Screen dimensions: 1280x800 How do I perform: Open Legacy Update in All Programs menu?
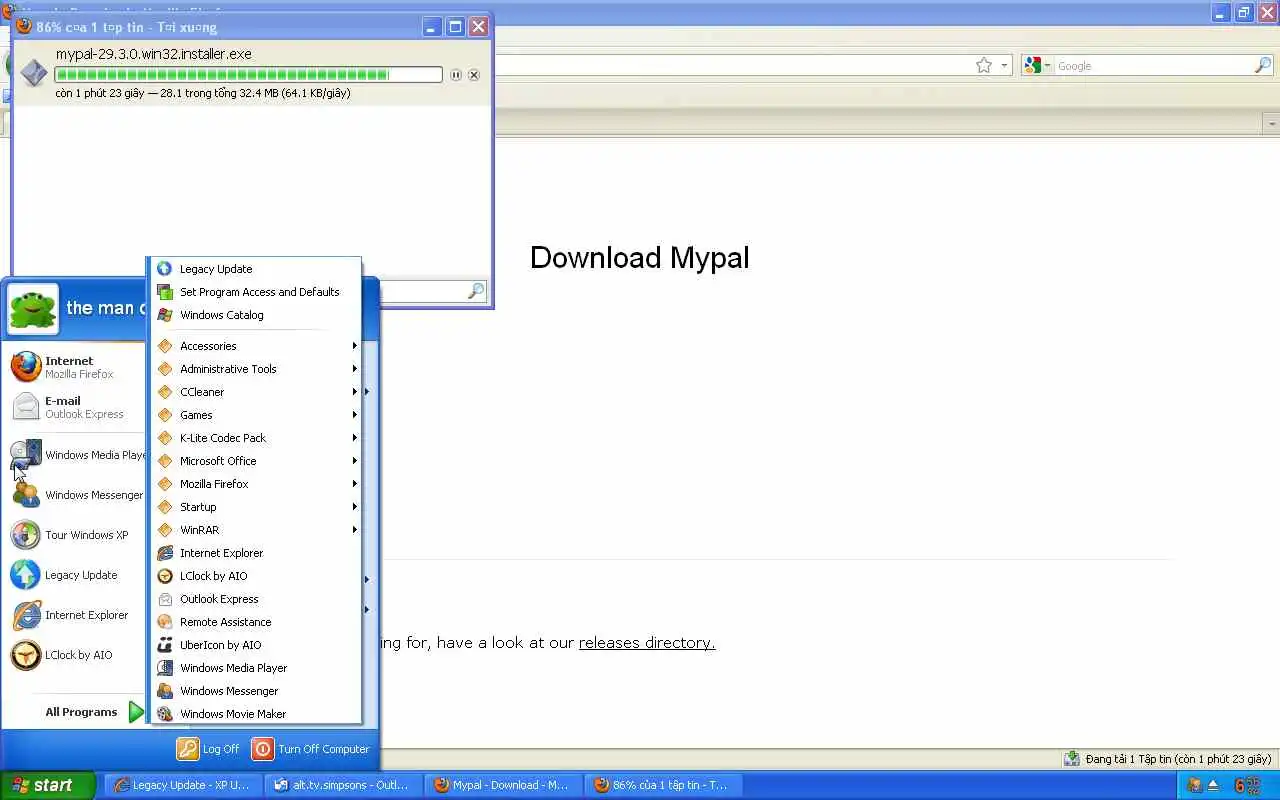click(255, 269)
